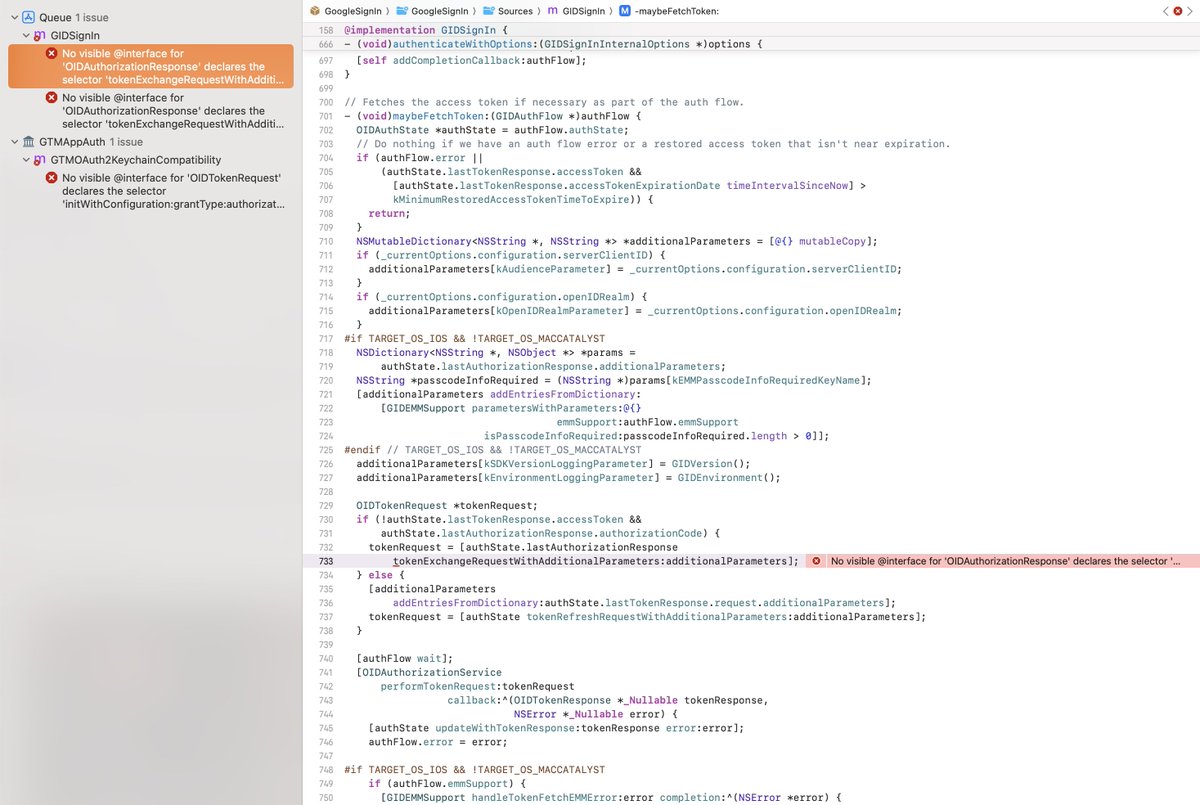The image size is (1200, 805).
Task: Click 'OIDAuthorizationService' on line 741
Action: (x=432, y=672)
